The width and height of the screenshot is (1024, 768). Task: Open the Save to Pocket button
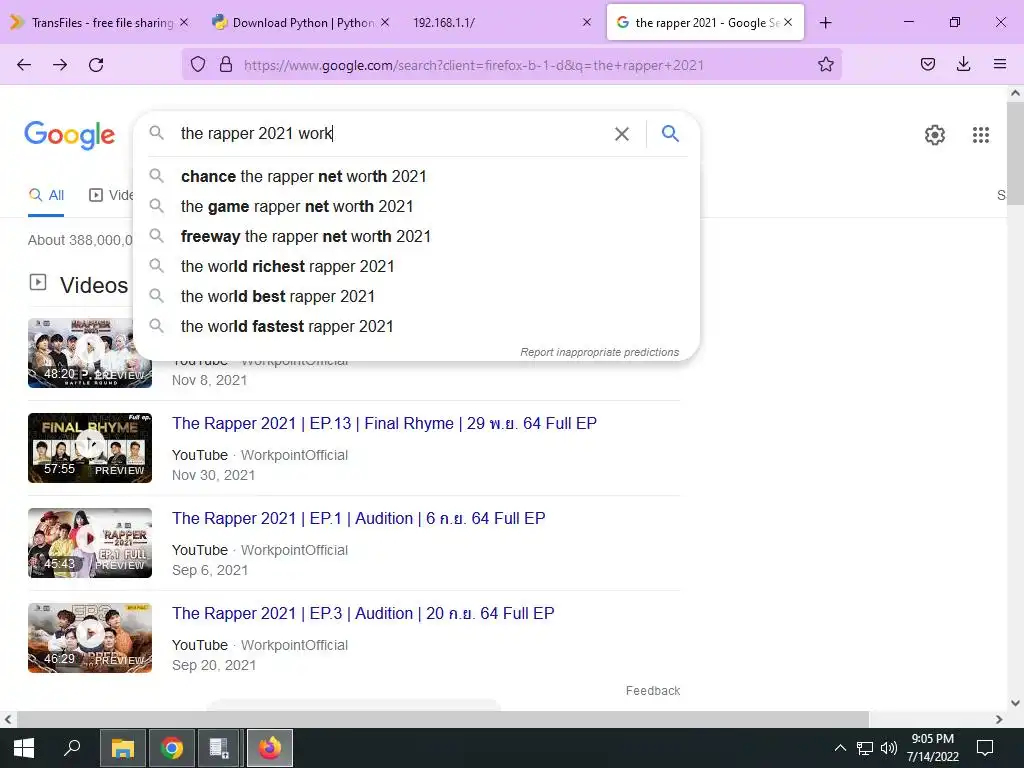(x=927, y=64)
